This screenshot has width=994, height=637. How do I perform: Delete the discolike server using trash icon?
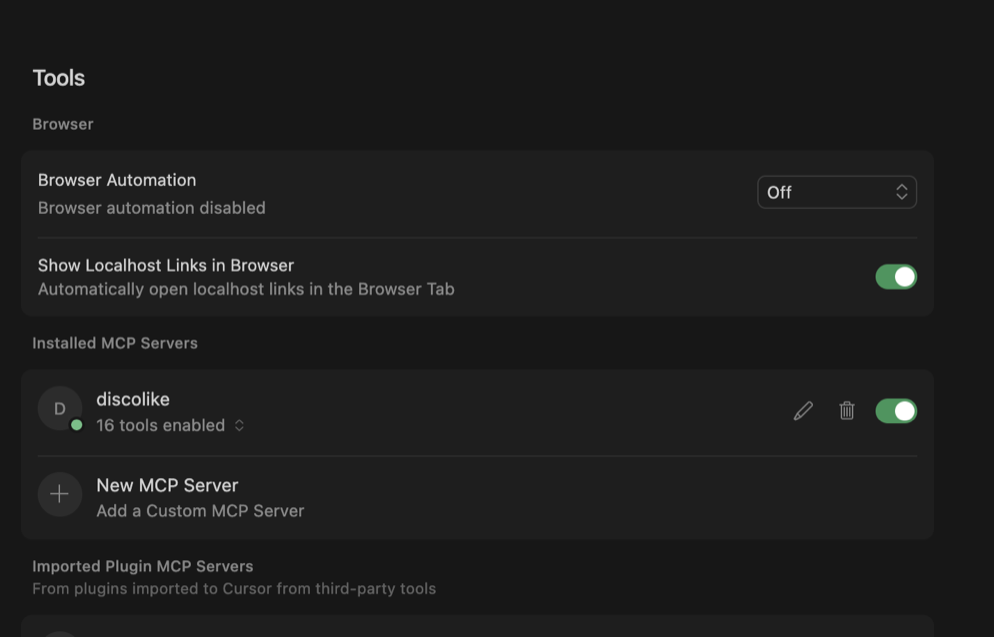[x=847, y=411]
